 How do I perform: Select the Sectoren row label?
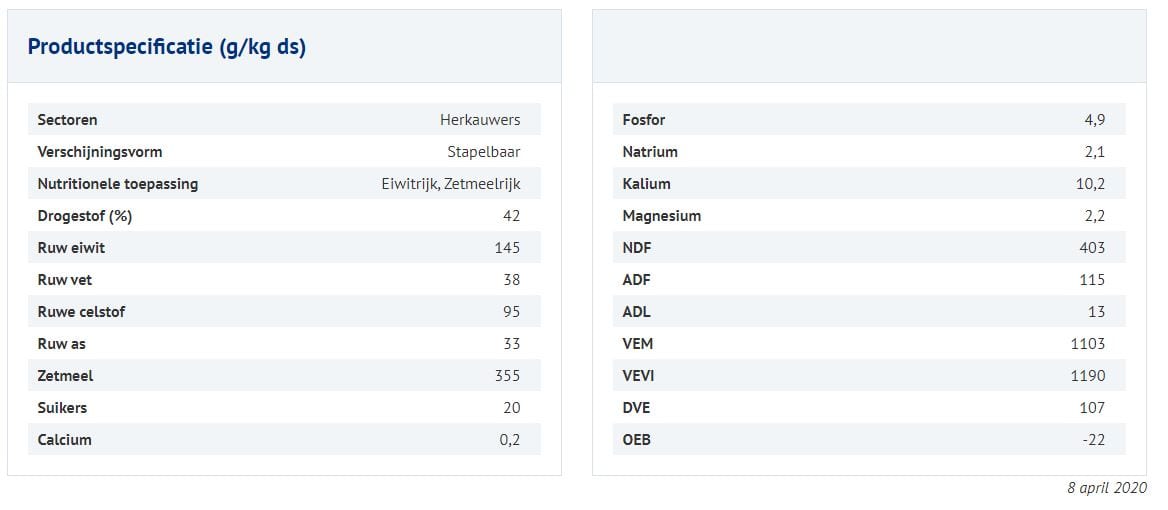pyautogui.click(x=68, y=120)
